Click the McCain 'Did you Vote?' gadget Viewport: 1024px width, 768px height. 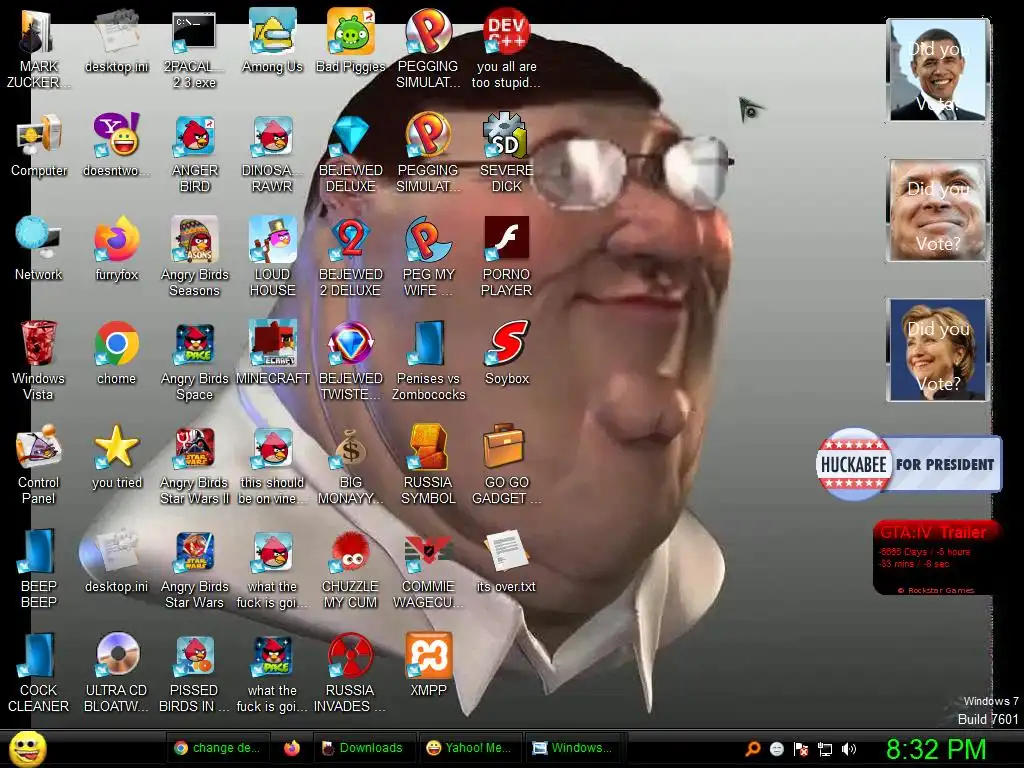tap(938, 210)
